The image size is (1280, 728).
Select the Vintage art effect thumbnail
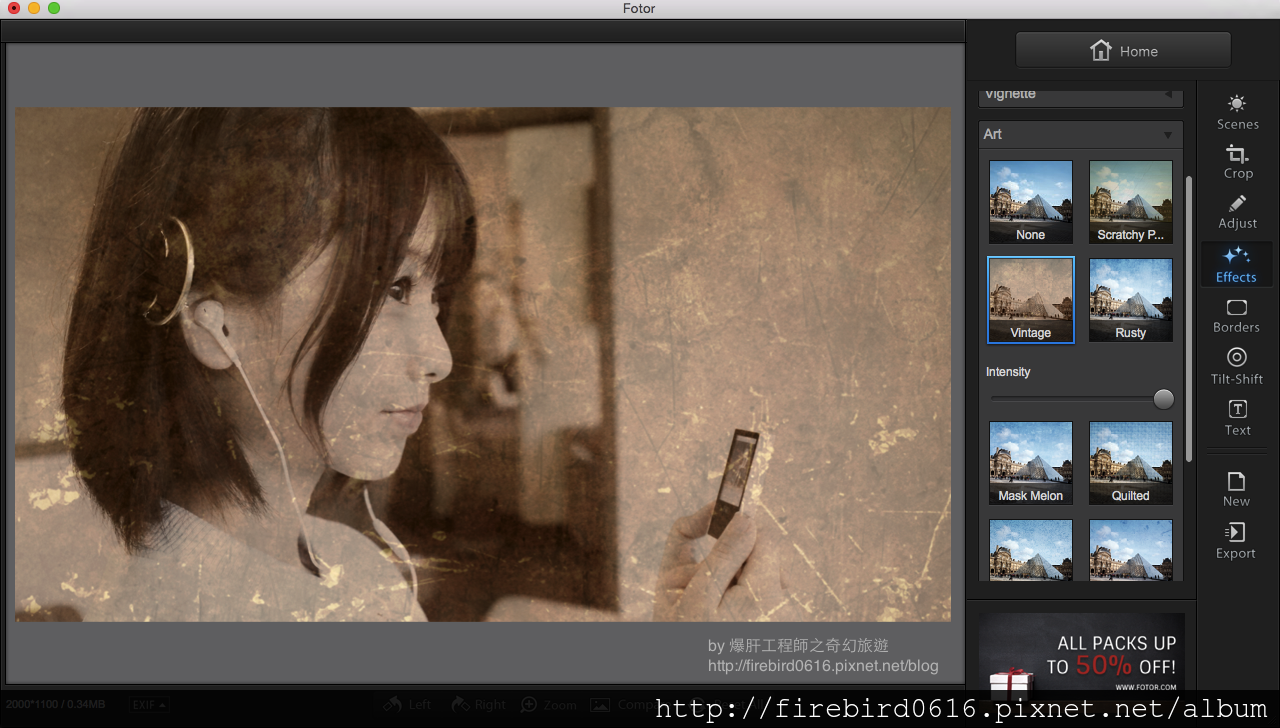coord(1030,300)
